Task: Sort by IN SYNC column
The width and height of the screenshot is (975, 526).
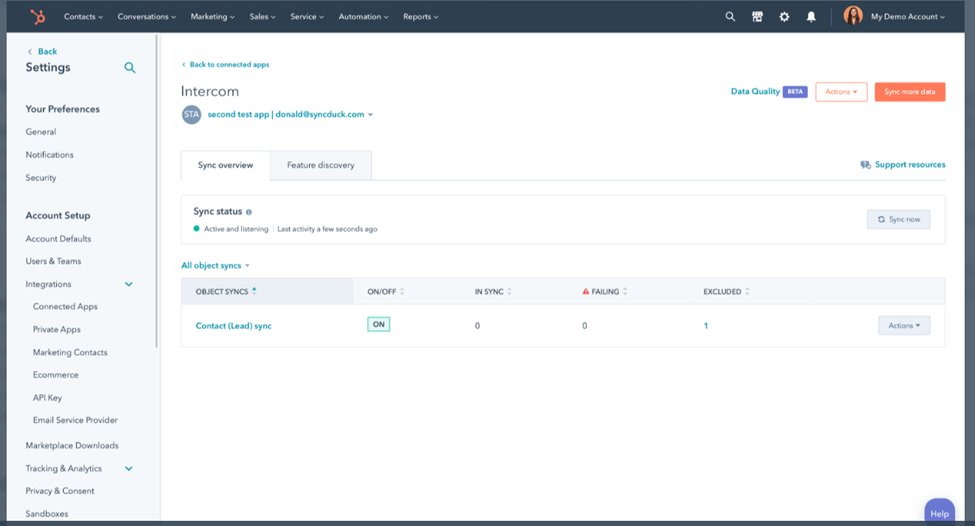Action: pyautogui.click(x=493, y=291)
